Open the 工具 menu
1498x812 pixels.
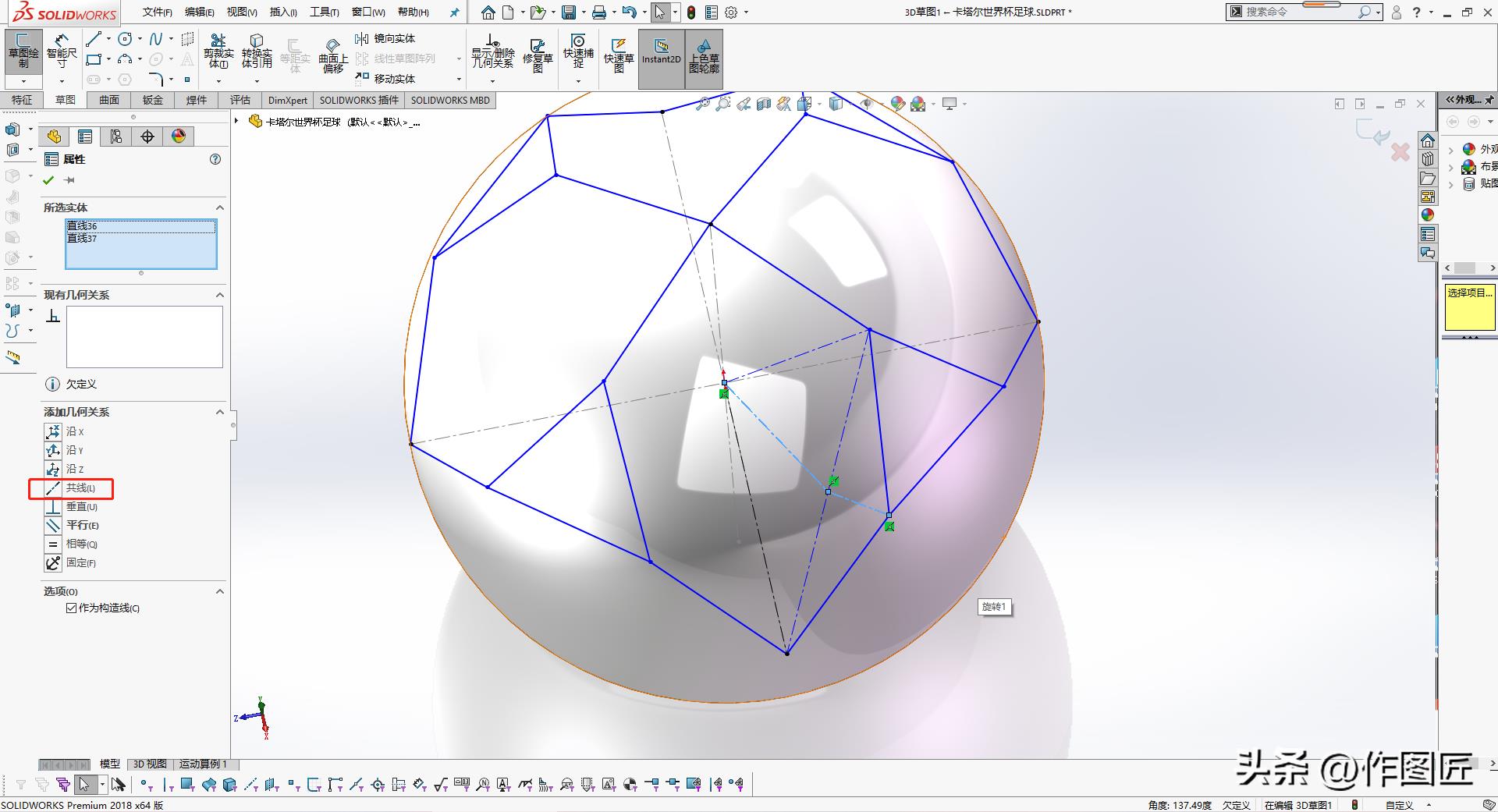[x=324, y=12]
